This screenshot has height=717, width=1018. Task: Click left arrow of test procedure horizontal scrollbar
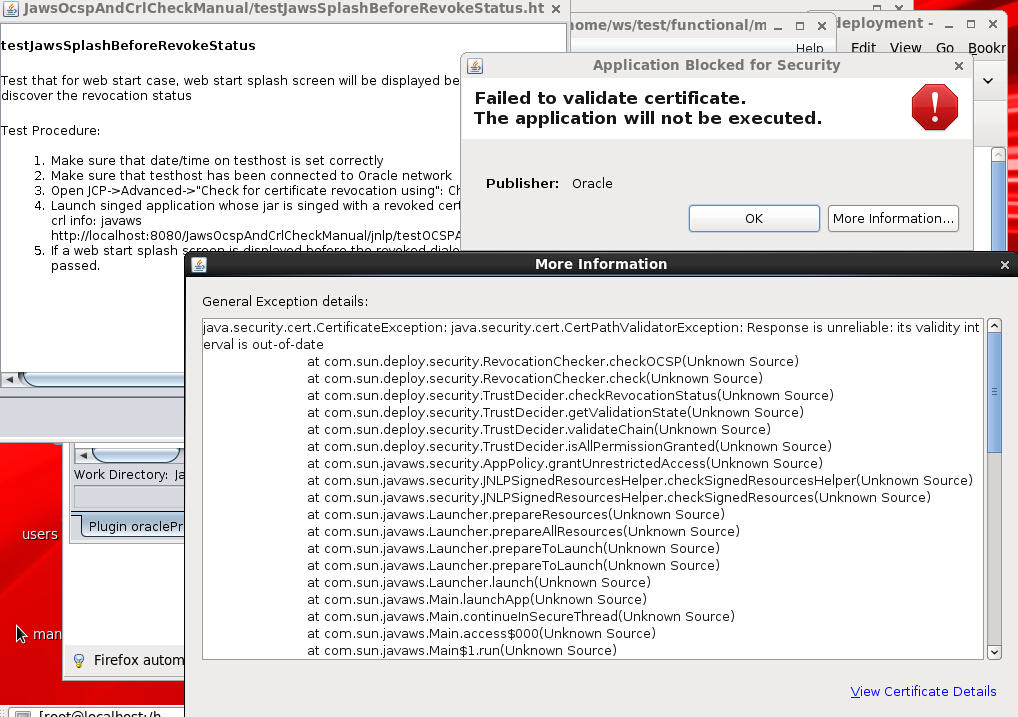click(9, 380)
